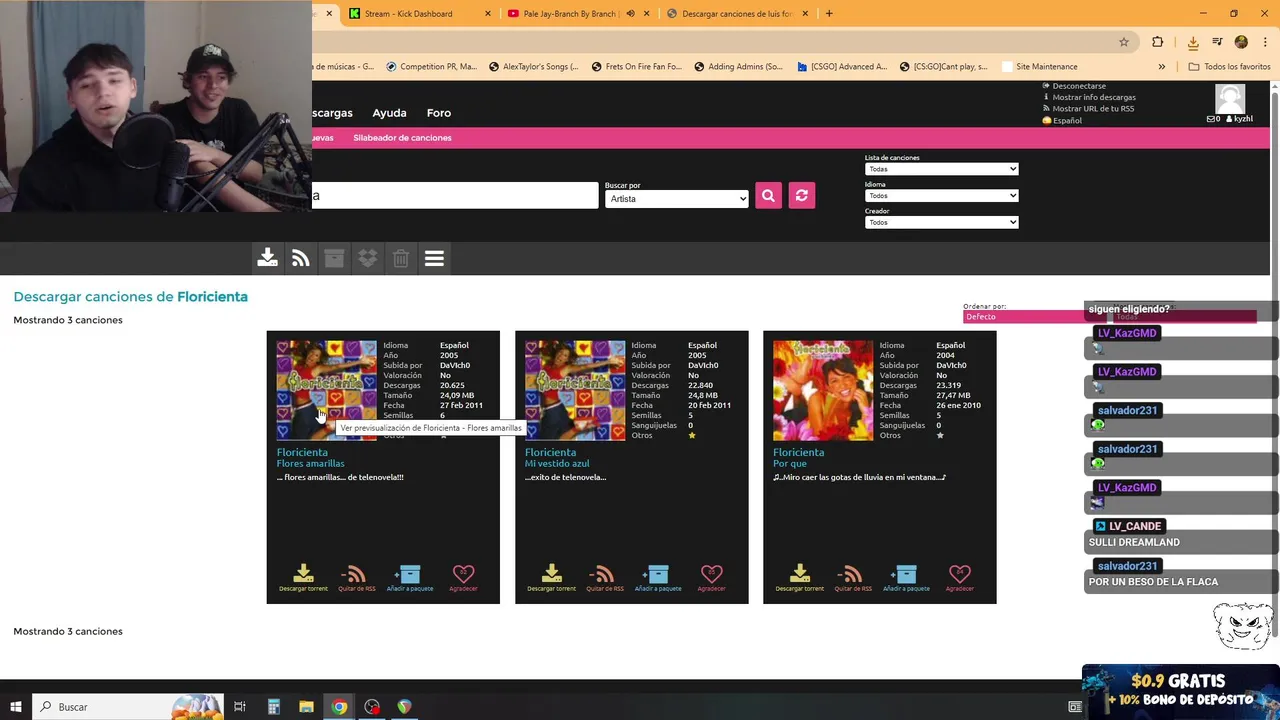Open the media control playlist icon
The height and width of the screenshot is (720, 1280).
[x=1217, y=42]
